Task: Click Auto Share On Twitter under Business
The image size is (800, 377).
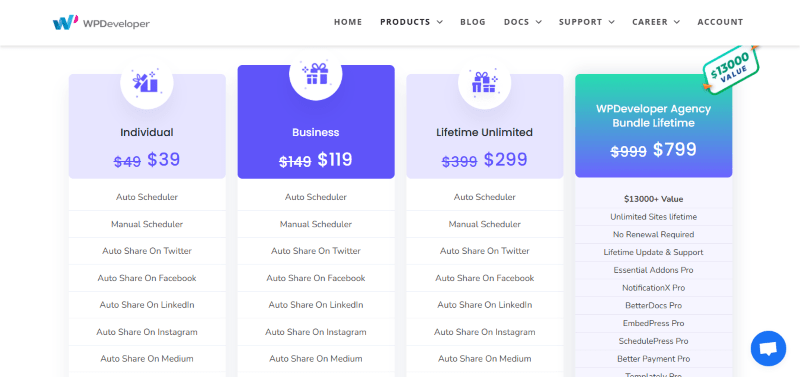Action: 316,251
